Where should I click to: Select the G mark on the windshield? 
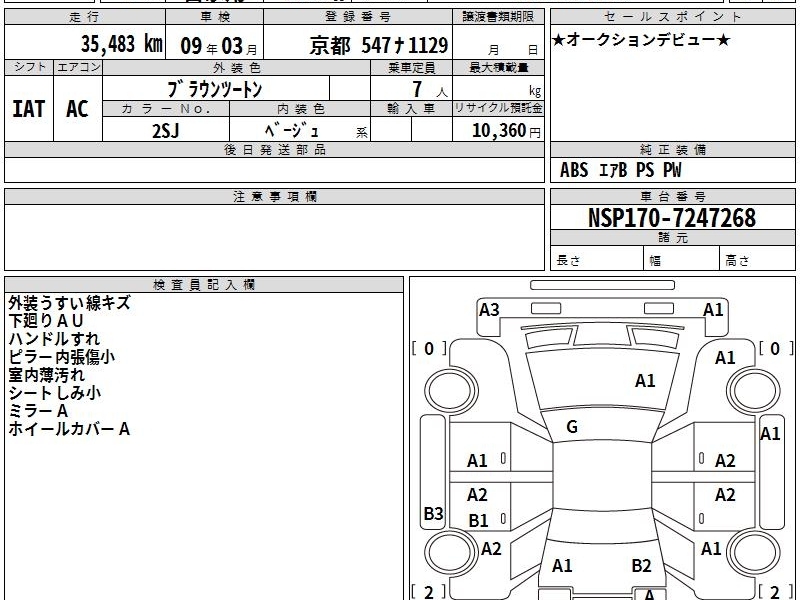click(x=572, y=427)
